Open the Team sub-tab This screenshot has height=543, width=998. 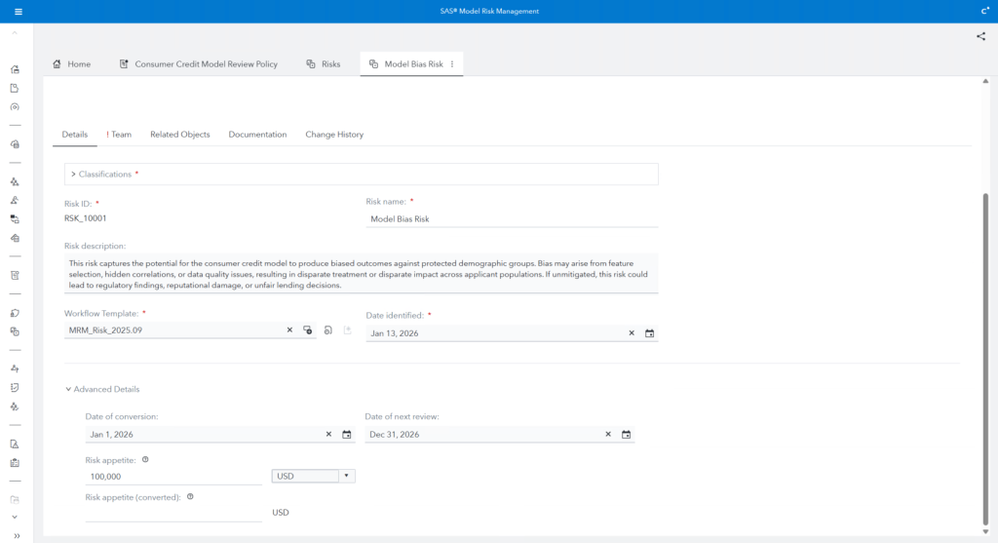119,134
